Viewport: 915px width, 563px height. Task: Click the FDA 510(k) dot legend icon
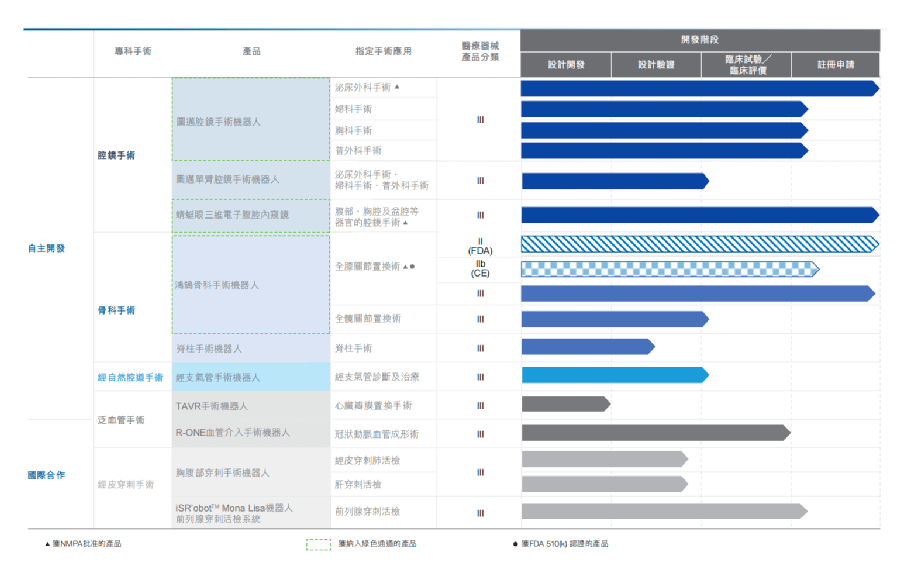pyautogui.click(x=514, y=544)
